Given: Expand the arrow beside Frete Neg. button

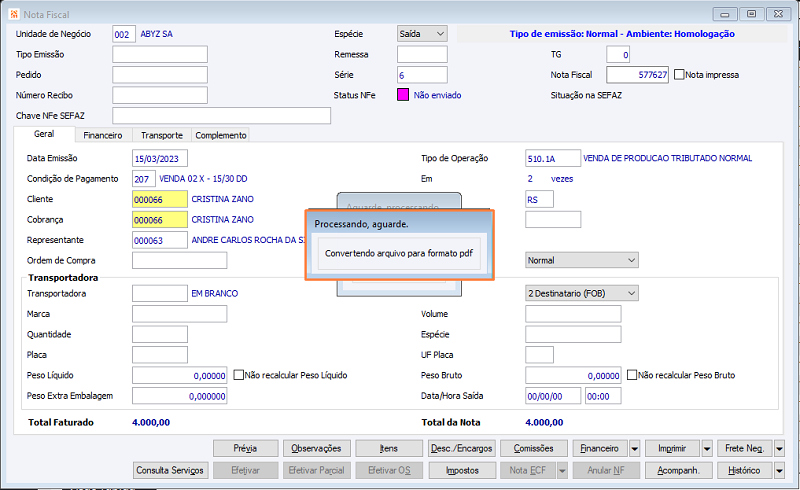Looking at the screenshot, I should (780, 449).
